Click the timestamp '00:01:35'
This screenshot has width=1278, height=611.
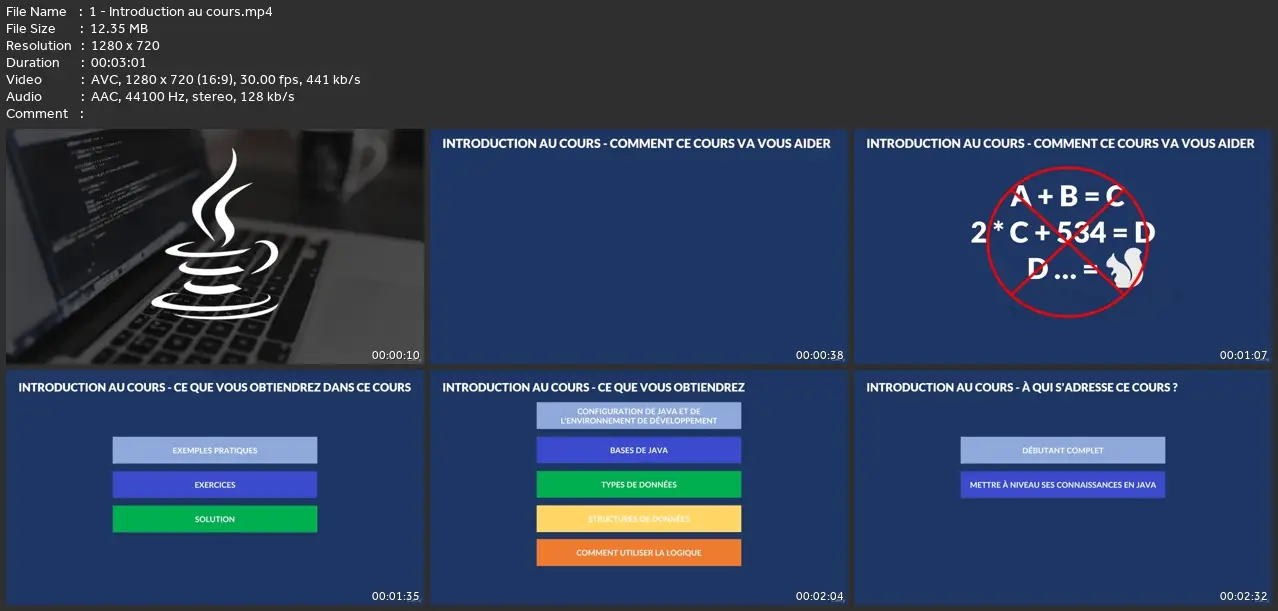pyautogui.click(x=395, y=597)
